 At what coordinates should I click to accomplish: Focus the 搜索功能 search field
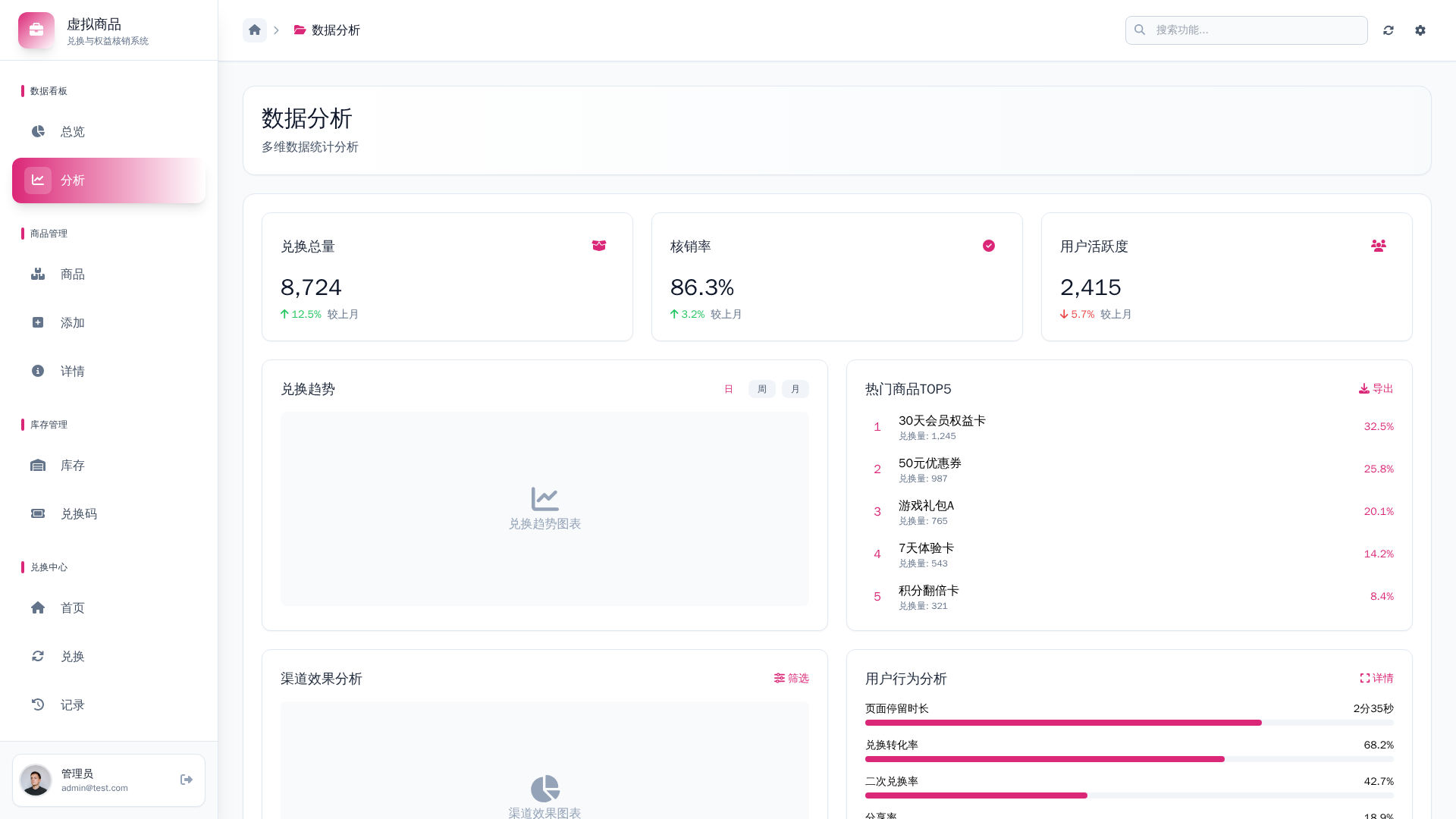(1255, 30)
